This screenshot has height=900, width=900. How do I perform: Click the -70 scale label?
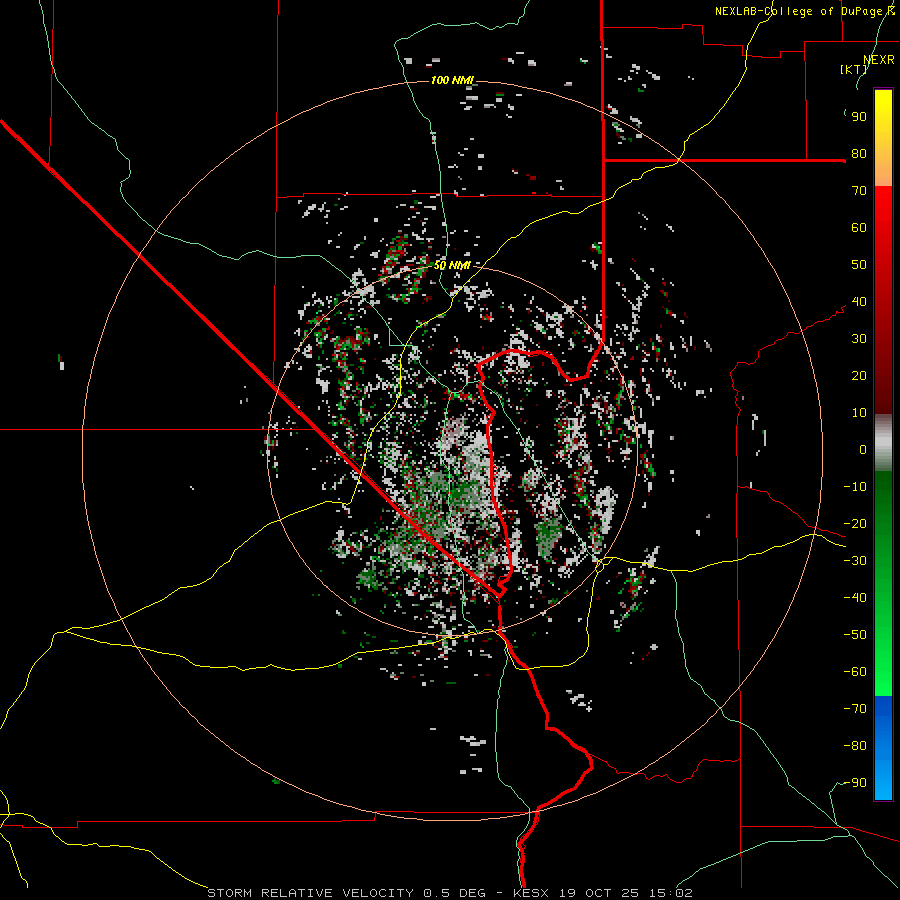pyautogui.click(x=855, y=709)
